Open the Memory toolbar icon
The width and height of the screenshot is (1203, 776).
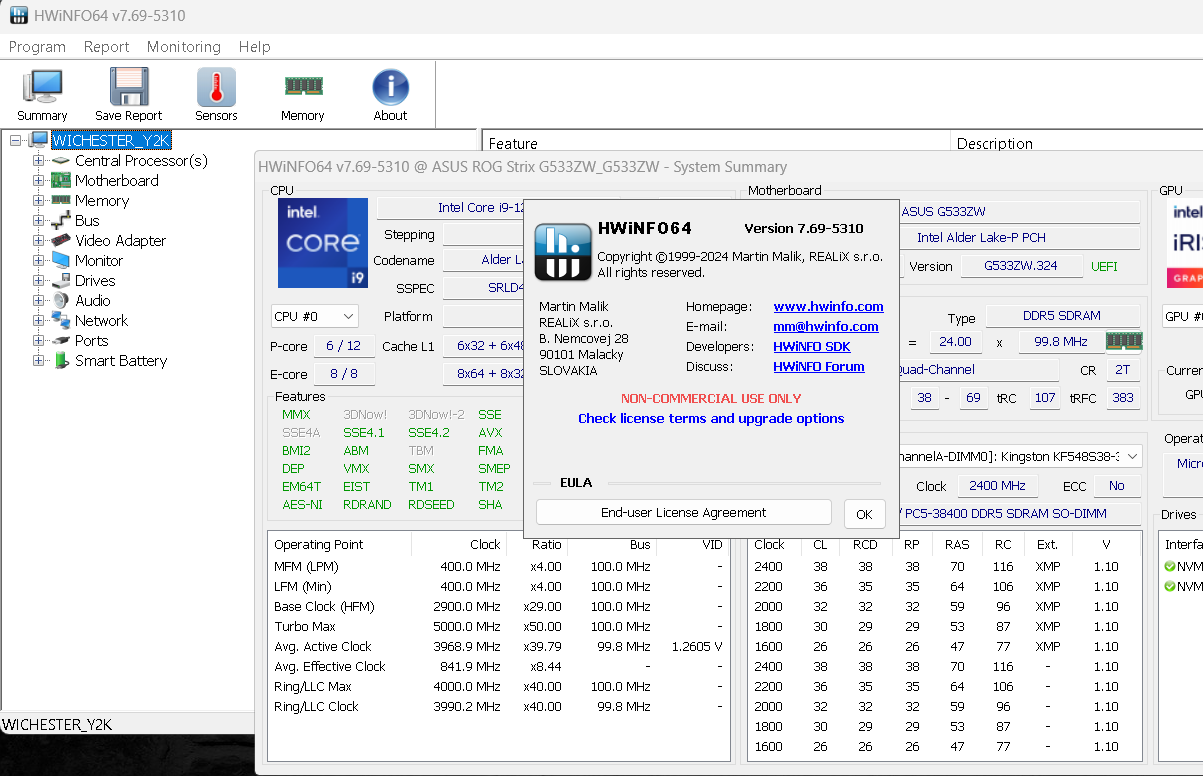[303, 87]
